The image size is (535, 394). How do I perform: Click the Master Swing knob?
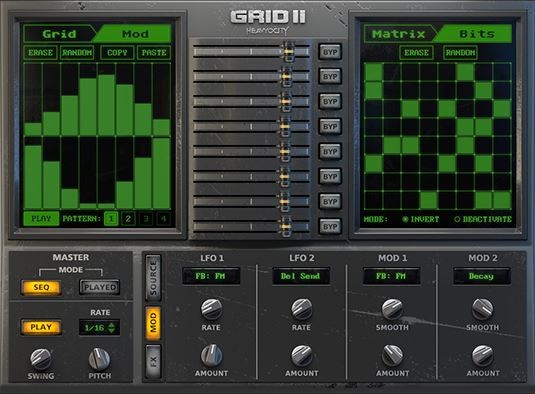[x=41, y=359]
